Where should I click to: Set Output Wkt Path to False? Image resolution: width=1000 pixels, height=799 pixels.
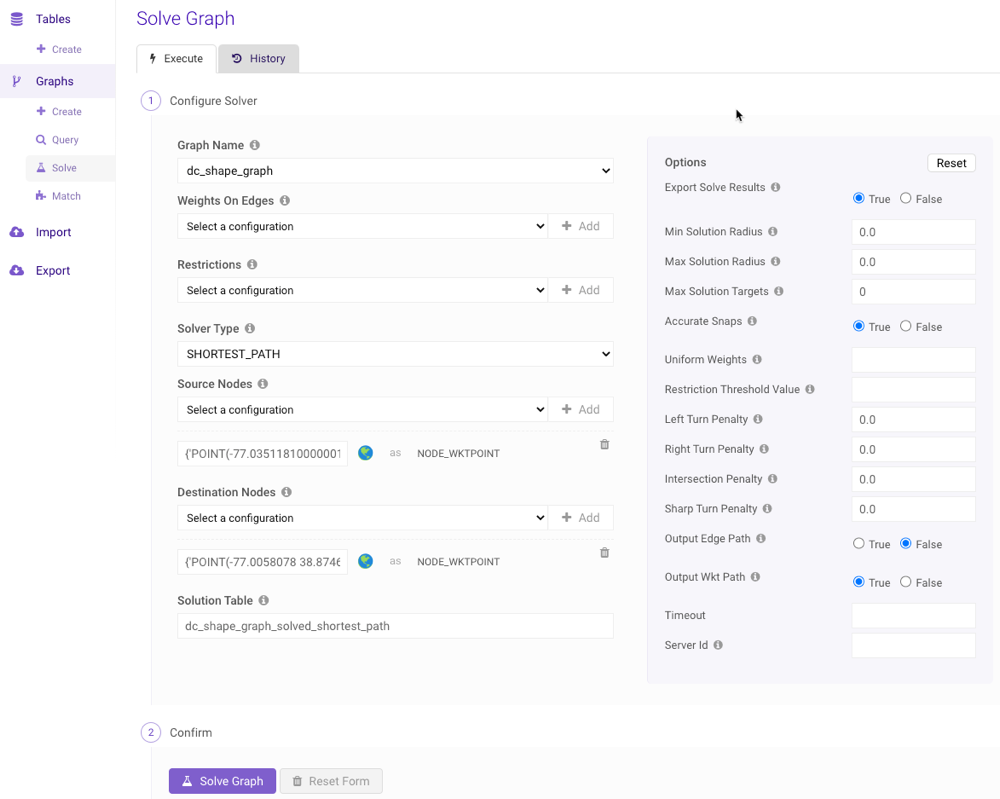pyautogui.click(x=906, y=581)
